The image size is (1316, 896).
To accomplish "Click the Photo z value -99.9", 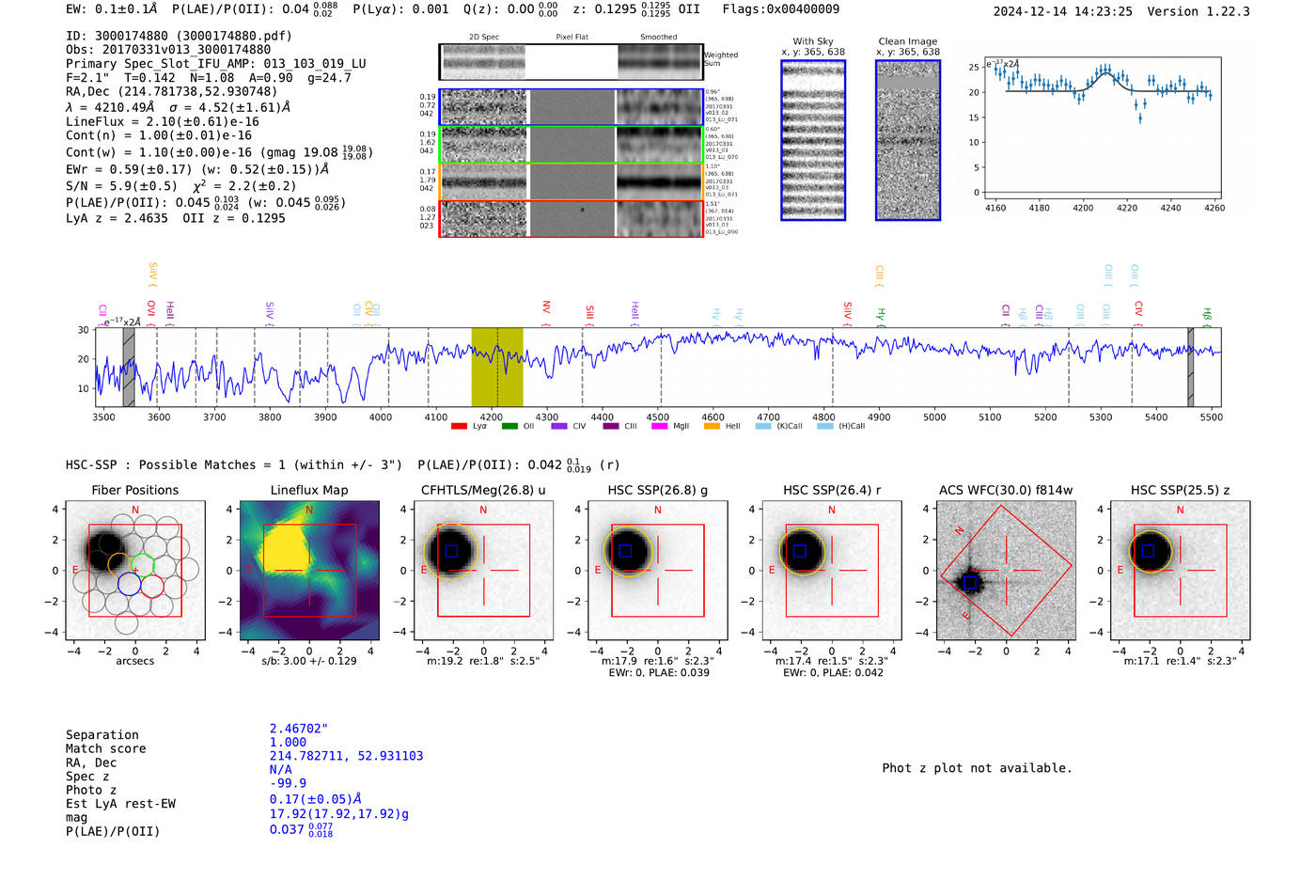I will [x=288, y=783].
